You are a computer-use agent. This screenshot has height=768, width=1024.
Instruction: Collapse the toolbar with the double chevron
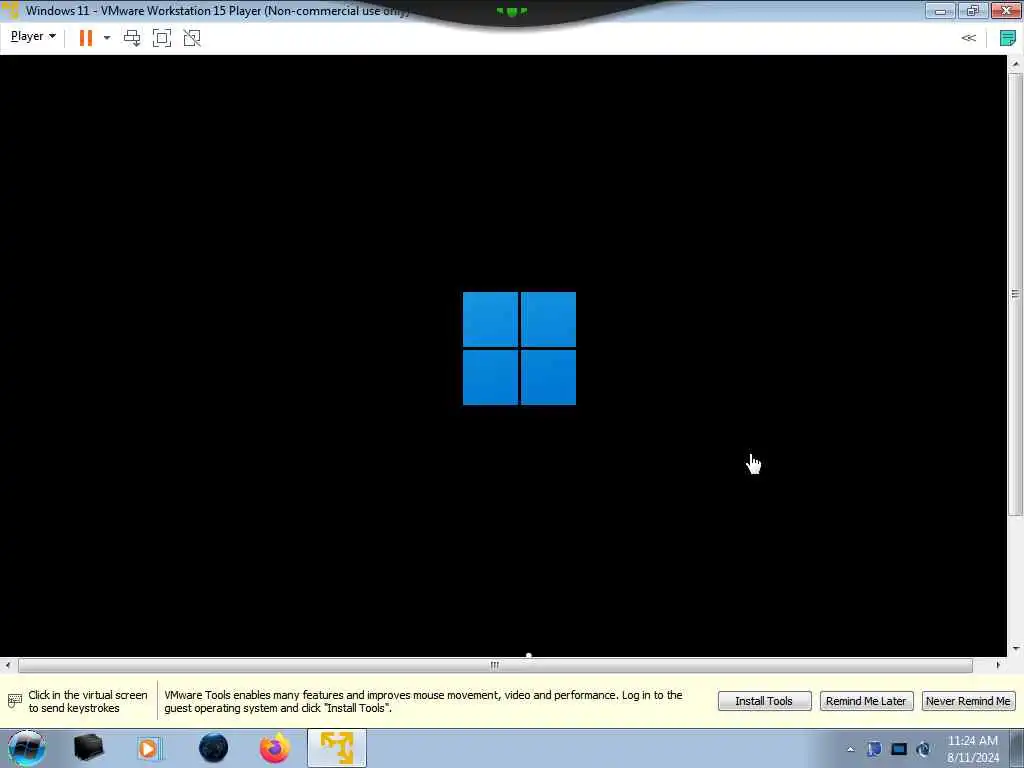click(x=968, y=38)
